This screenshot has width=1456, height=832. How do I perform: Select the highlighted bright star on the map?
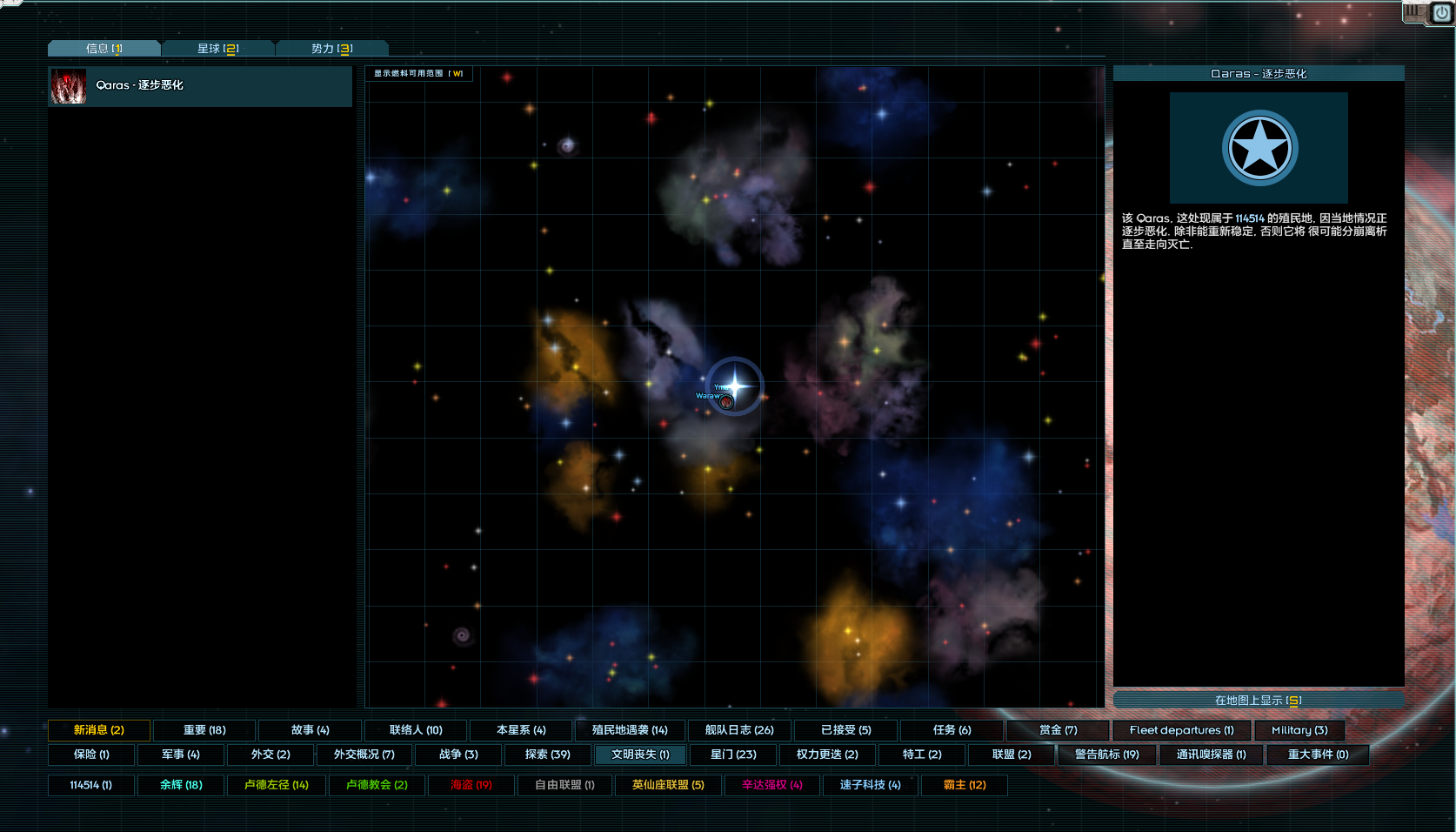click(x=735, y=386)
